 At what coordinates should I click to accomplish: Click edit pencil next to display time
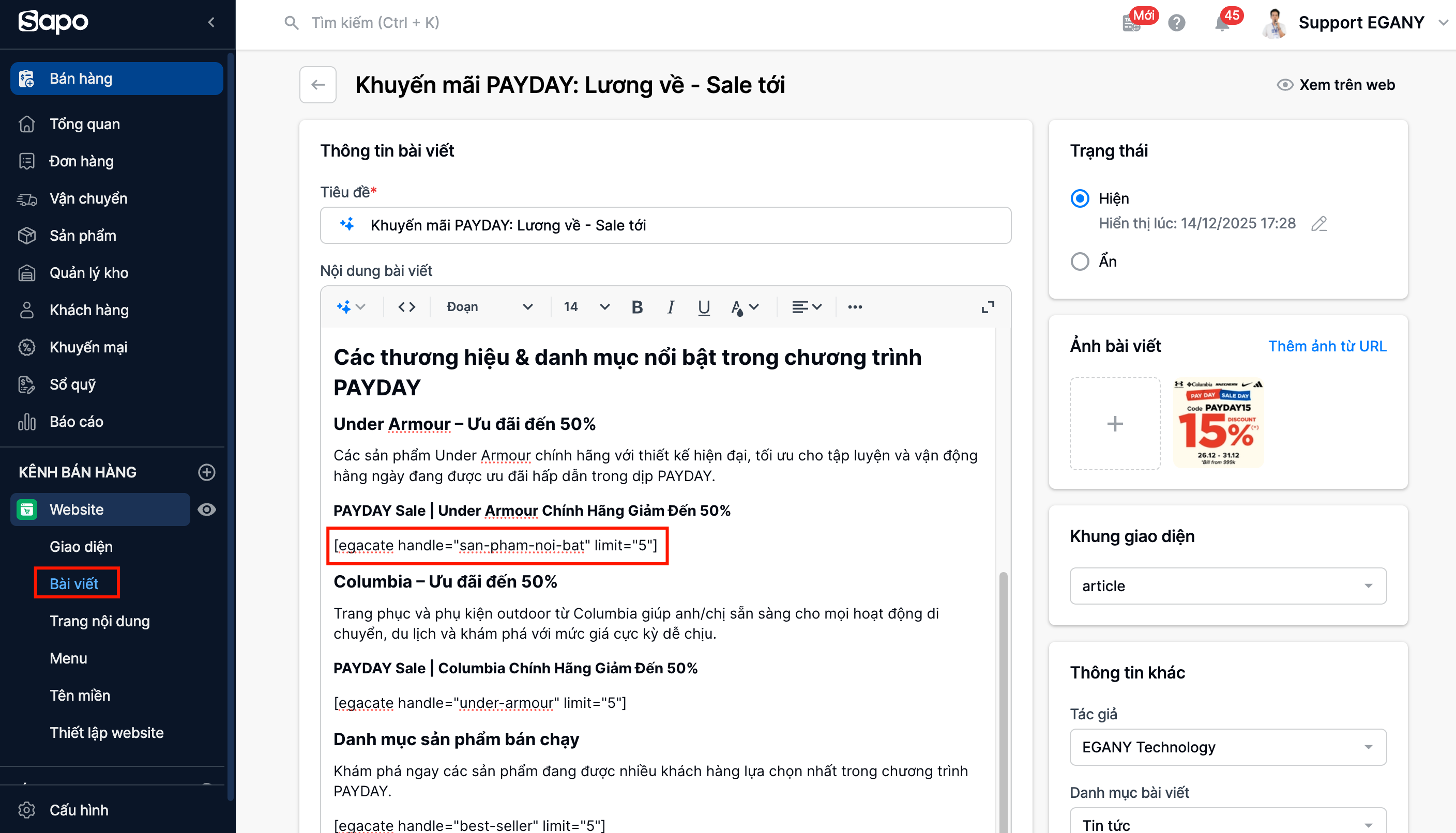pyautogui.click(x=1318, y=224)
